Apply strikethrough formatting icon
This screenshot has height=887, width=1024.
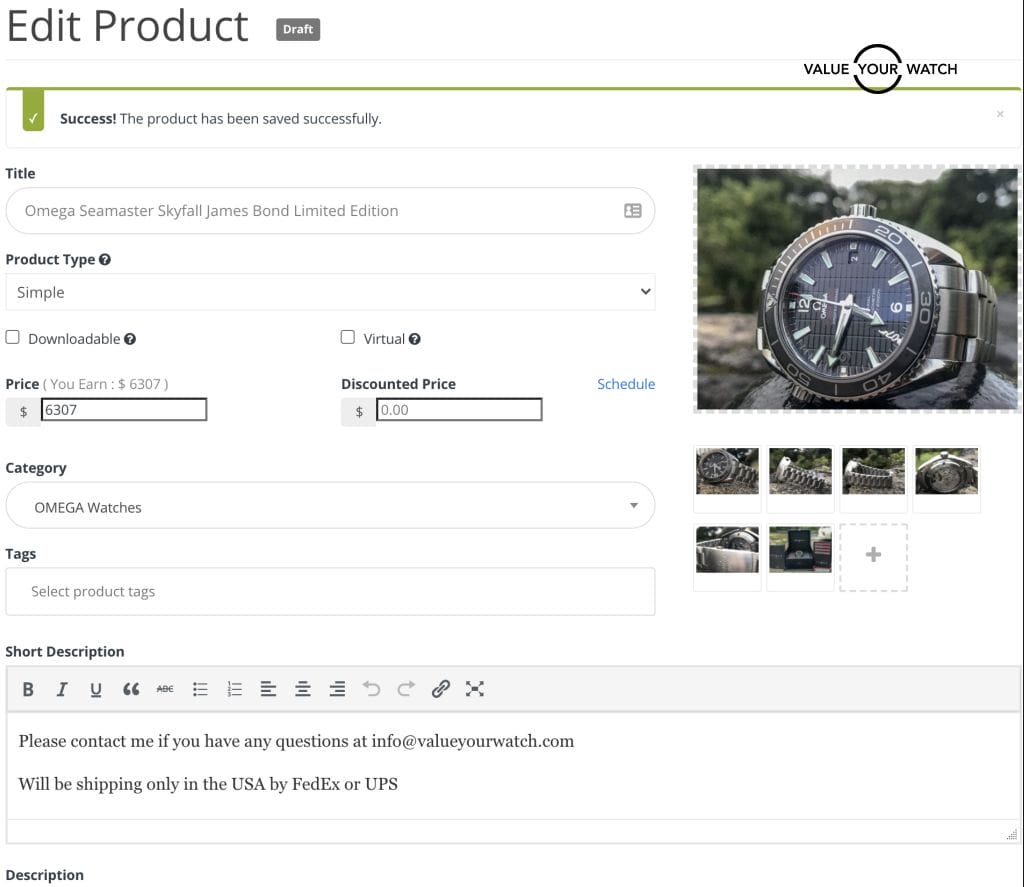coord(165,689)
